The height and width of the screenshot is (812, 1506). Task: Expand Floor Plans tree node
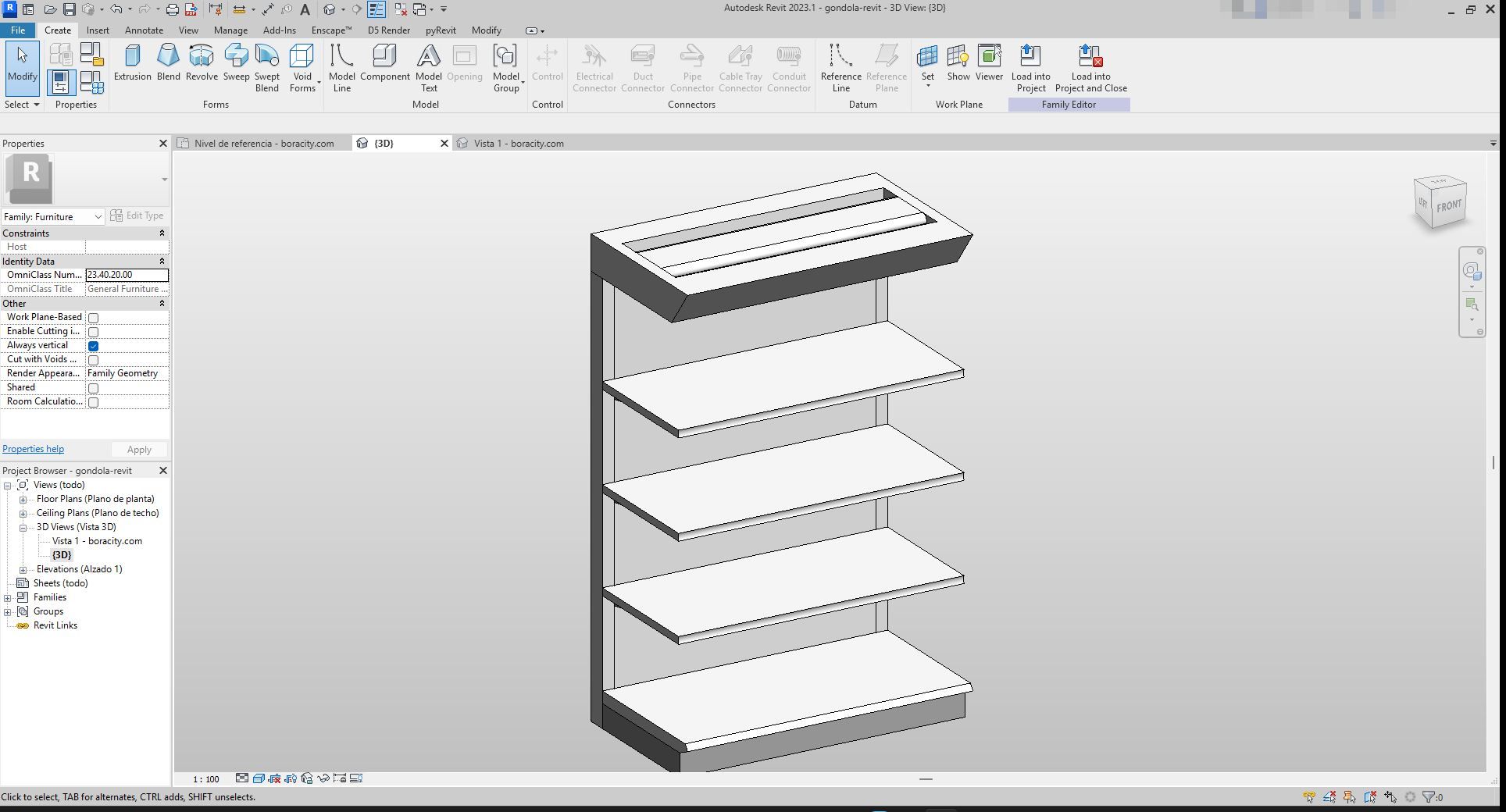pos(23,500)
